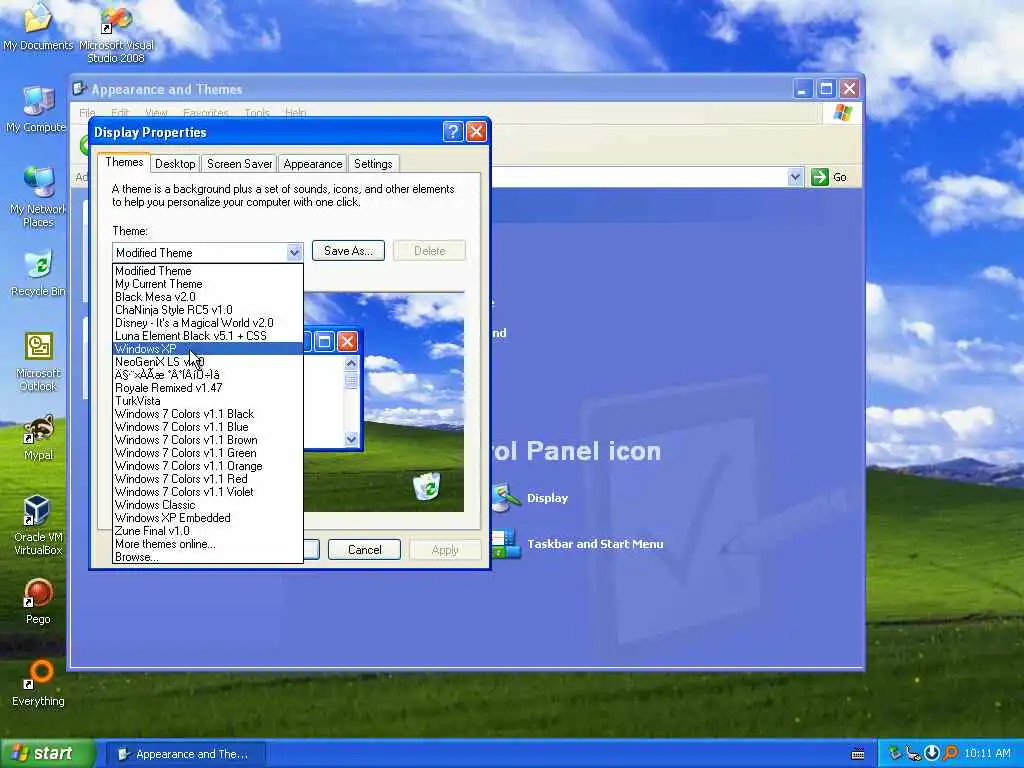The width and height of the screenshot is (1024, 768).
Task: Select Windows 7 Colors v1.1 Brown
Action: 208,440
